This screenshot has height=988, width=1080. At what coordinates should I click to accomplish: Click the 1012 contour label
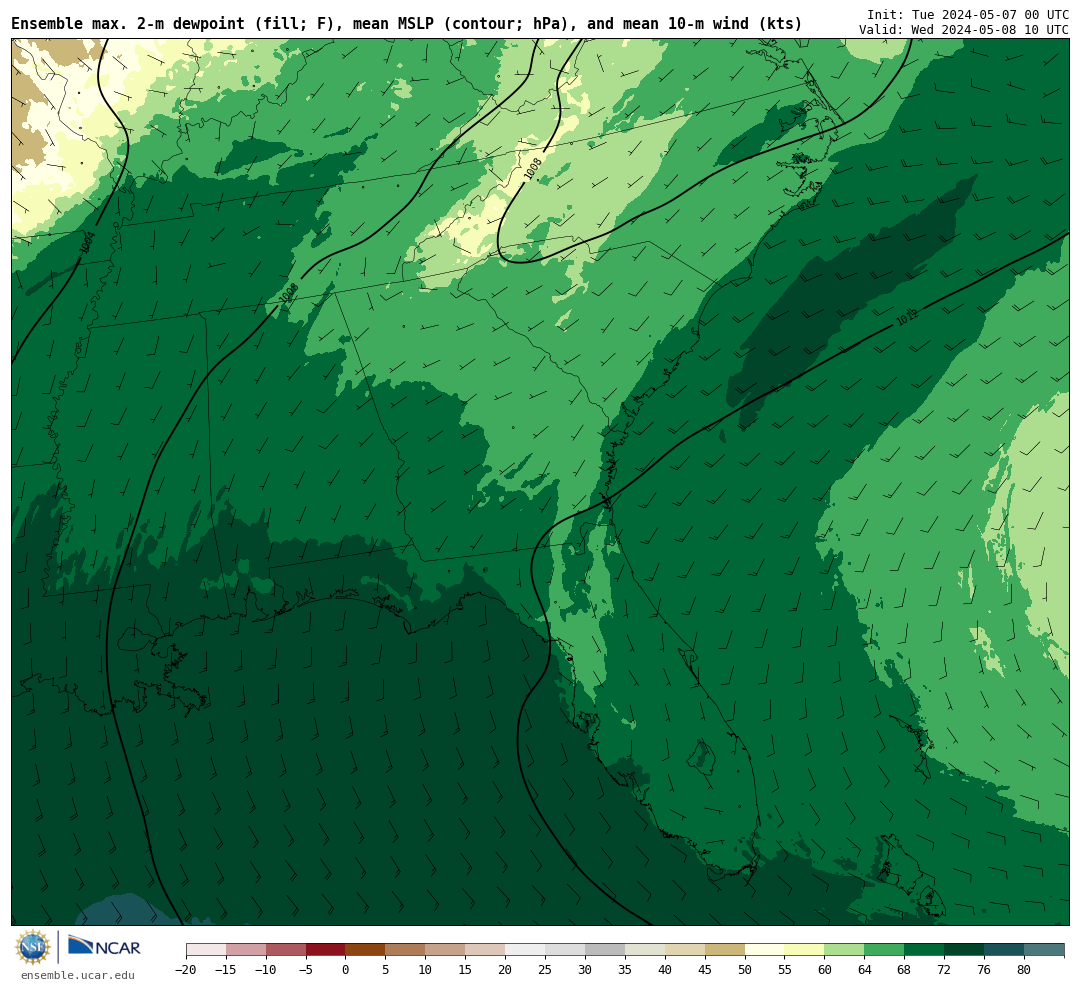[907, 317]
